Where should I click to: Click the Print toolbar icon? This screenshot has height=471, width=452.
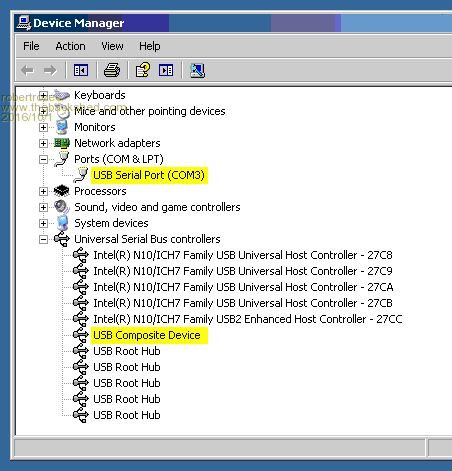point(112,70)
